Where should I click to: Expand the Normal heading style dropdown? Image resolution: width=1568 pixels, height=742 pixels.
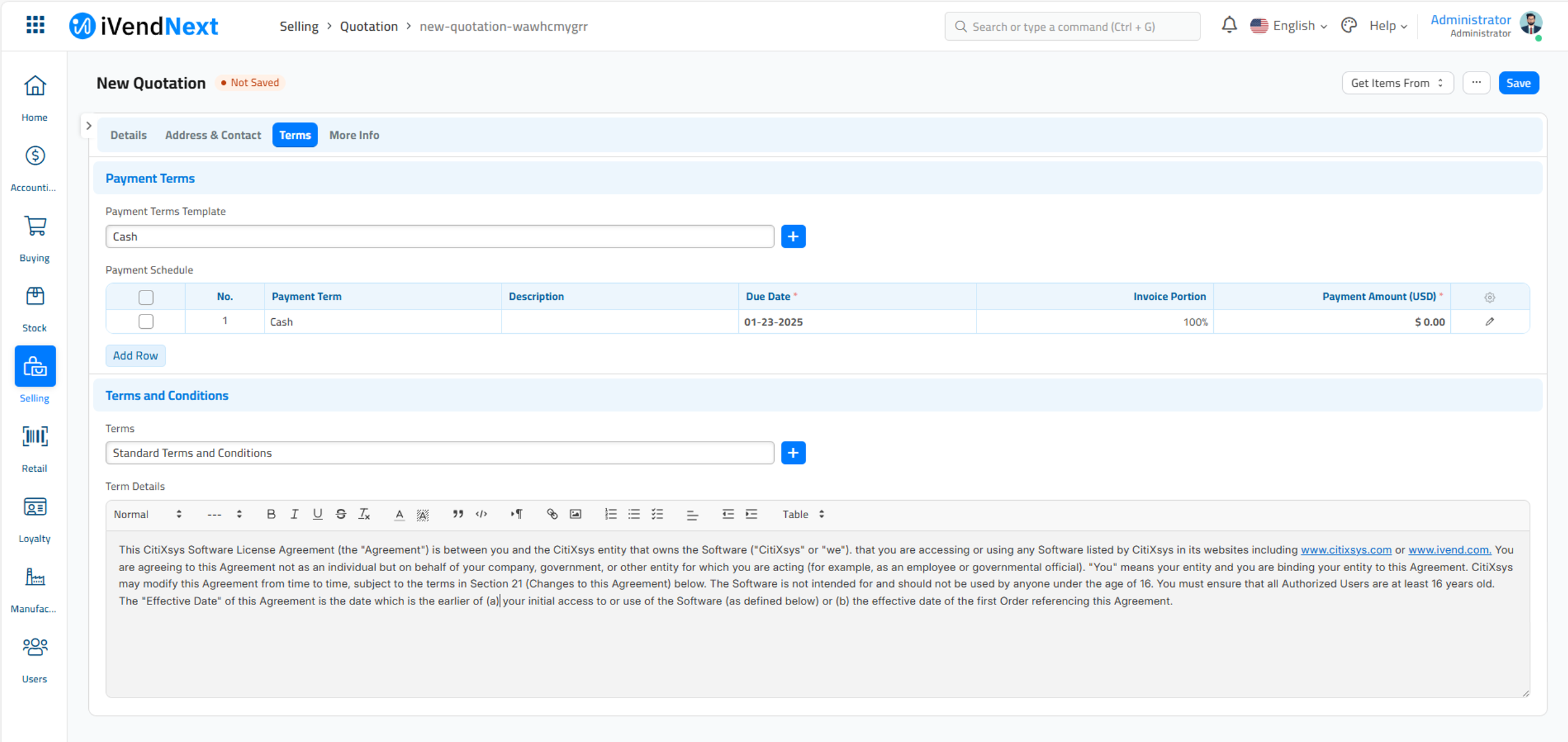pos(147,514)
